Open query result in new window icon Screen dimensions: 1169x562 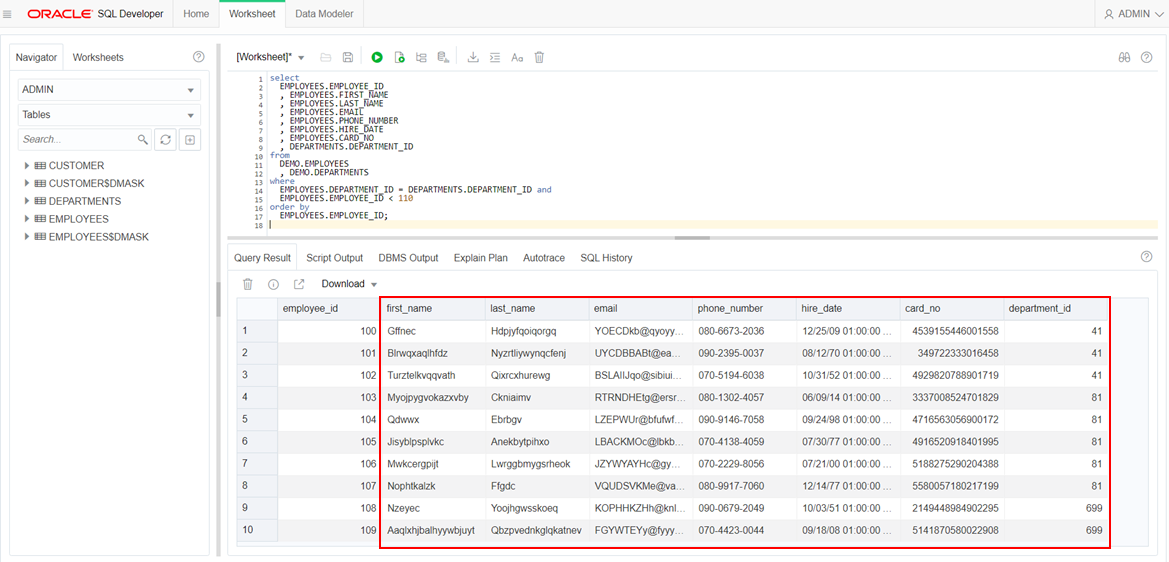299,284
